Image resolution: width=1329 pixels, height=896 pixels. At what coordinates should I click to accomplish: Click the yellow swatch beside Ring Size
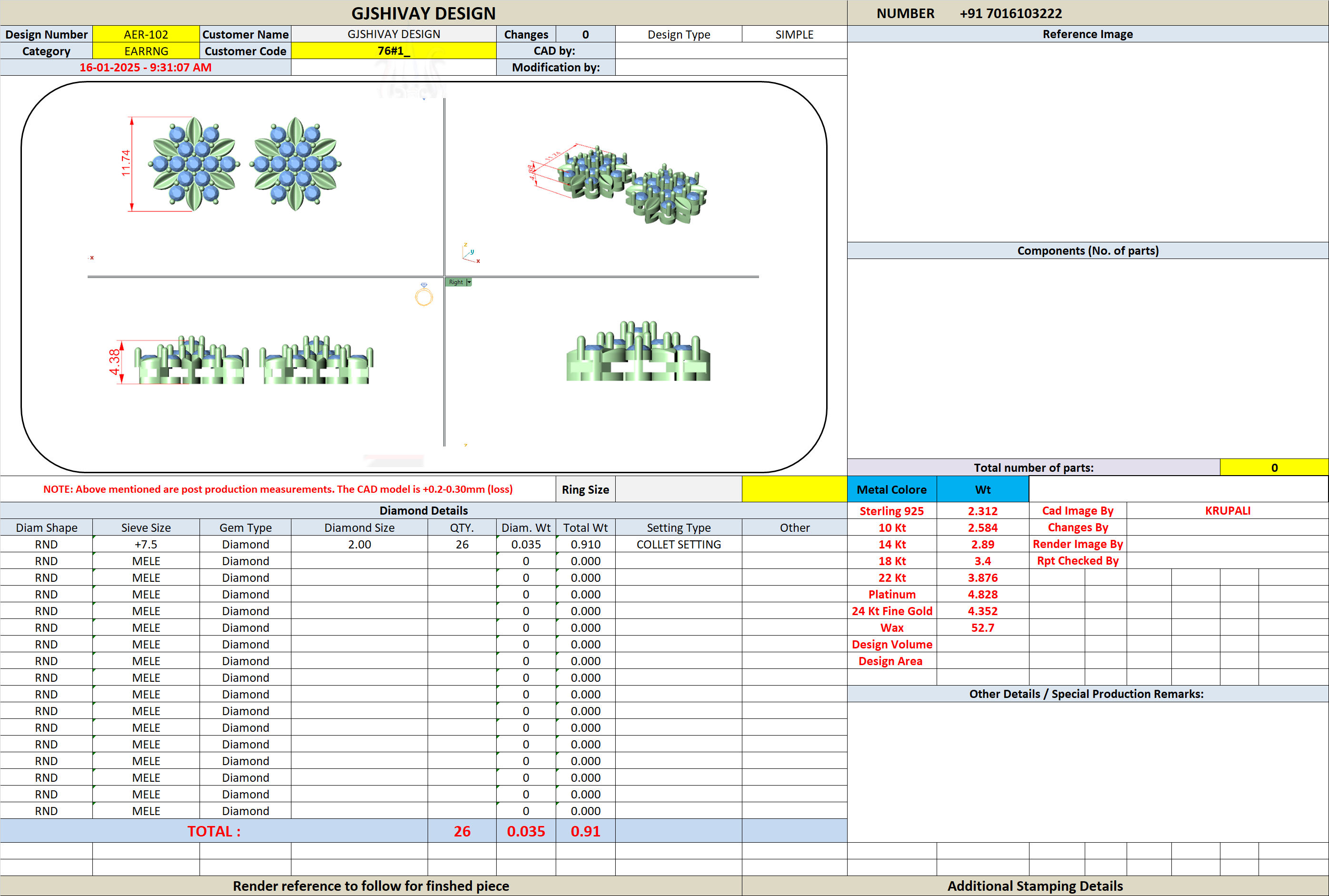[794, 490]
